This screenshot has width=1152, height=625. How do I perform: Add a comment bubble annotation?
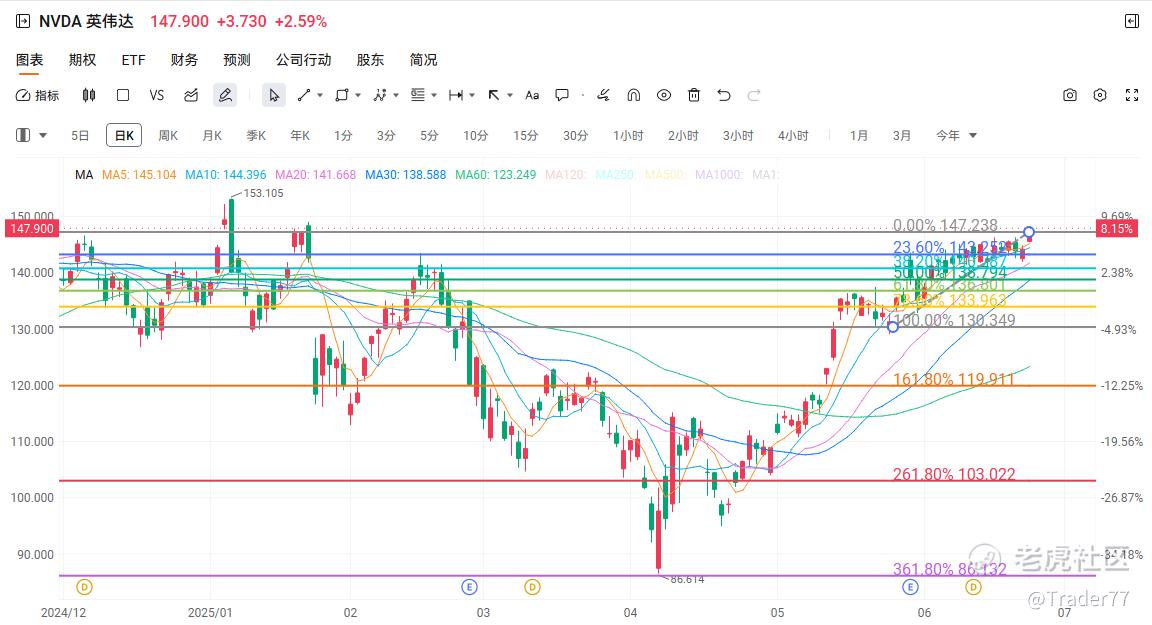[562, 95]
